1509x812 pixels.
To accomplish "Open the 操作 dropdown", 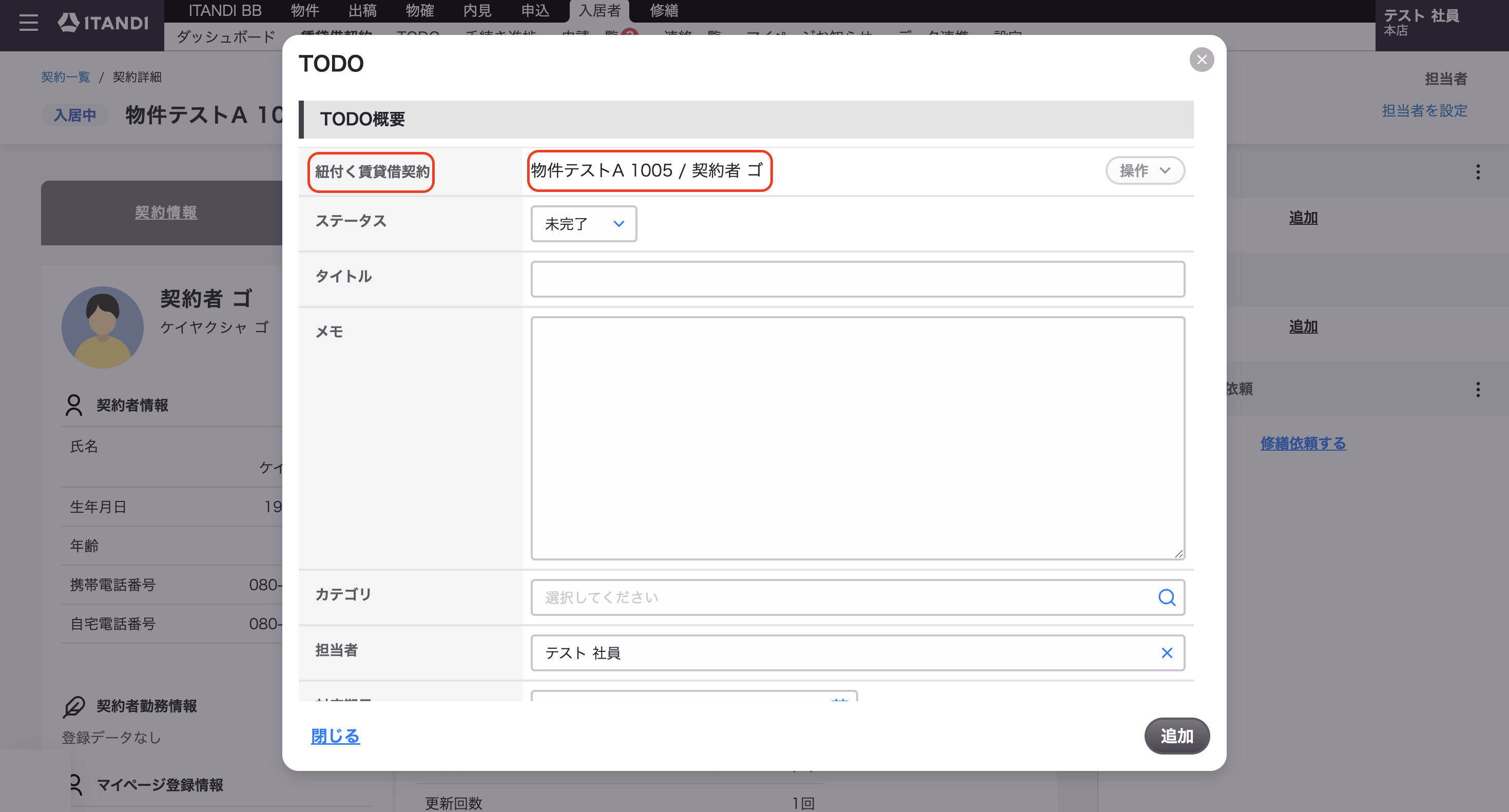I will click(1145, 170).
